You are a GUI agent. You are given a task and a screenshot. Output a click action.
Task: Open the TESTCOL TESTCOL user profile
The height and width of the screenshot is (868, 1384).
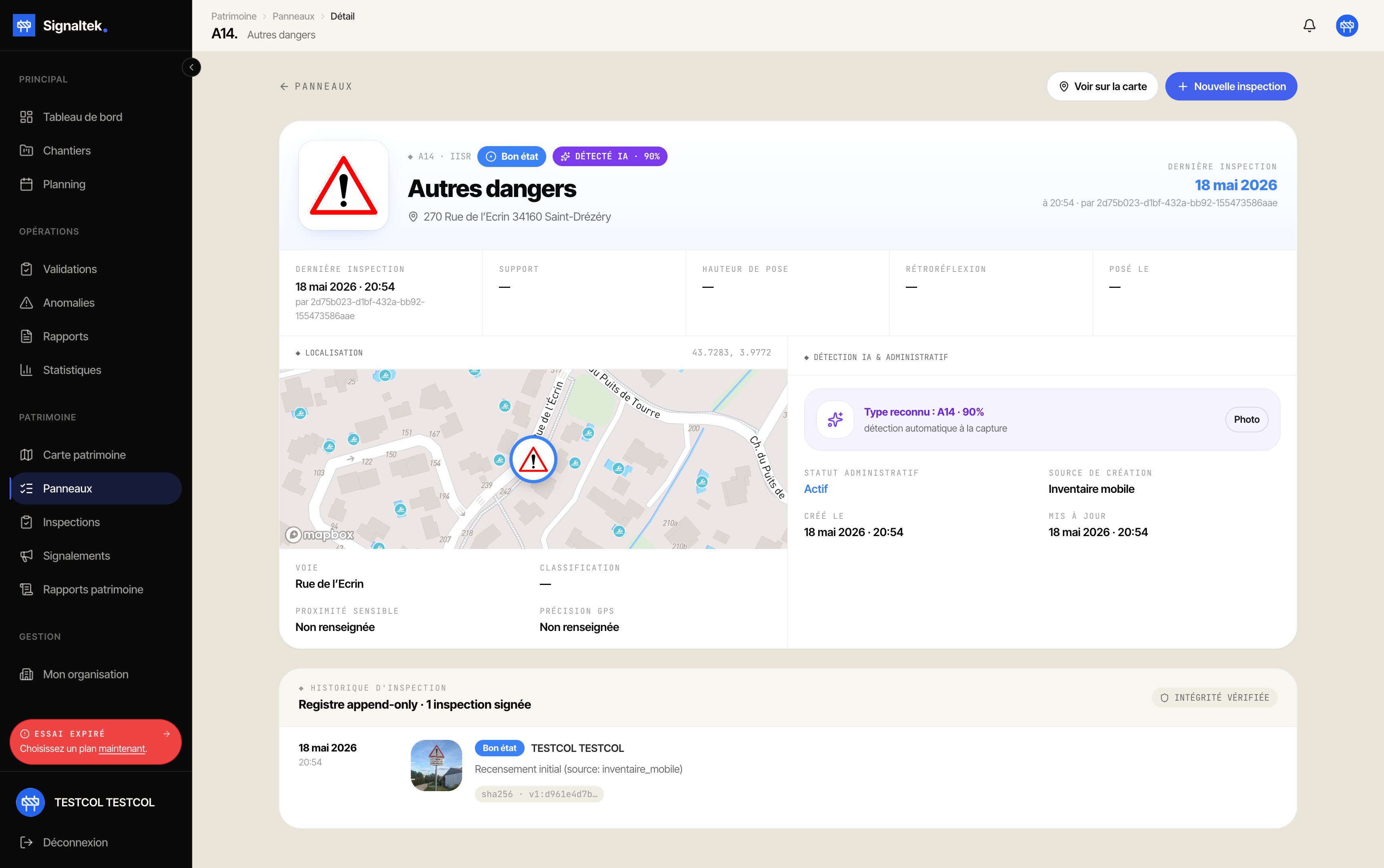click(96, 802)
